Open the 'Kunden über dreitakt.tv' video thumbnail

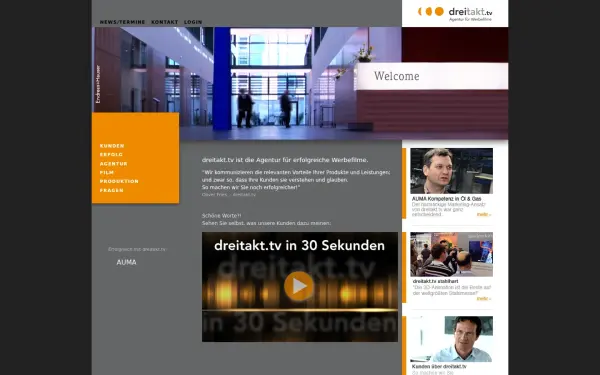(x=452, y=339)
